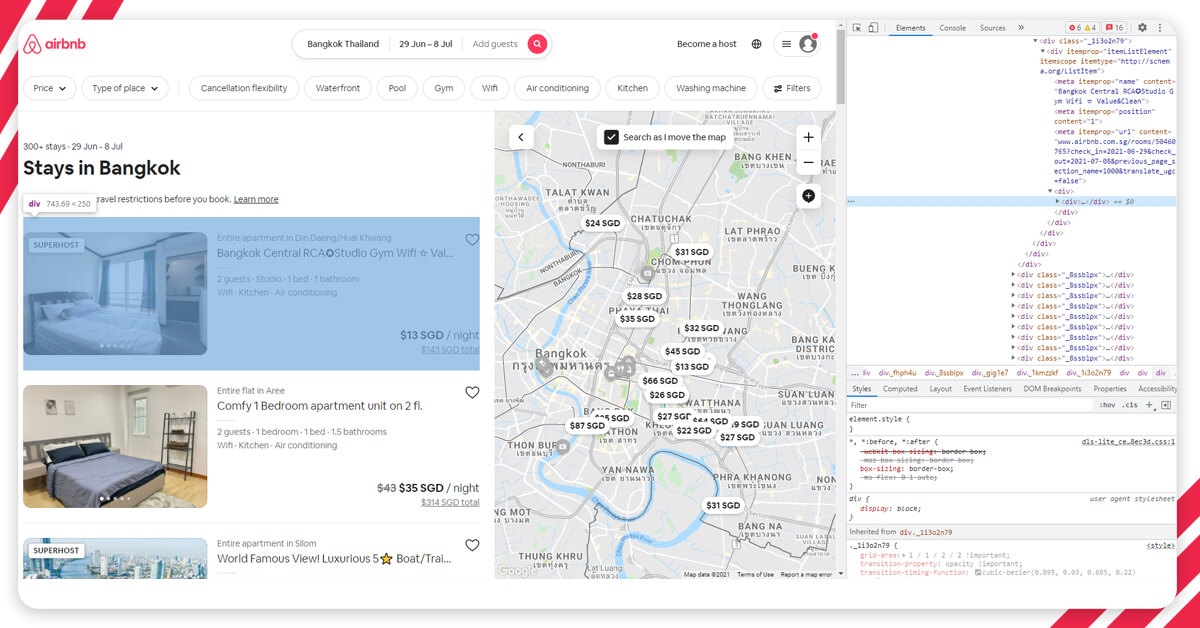Click the profile avatar icon
Image resolution: width=1200 pixels, height=628 pixels.
tap(808, 44)
